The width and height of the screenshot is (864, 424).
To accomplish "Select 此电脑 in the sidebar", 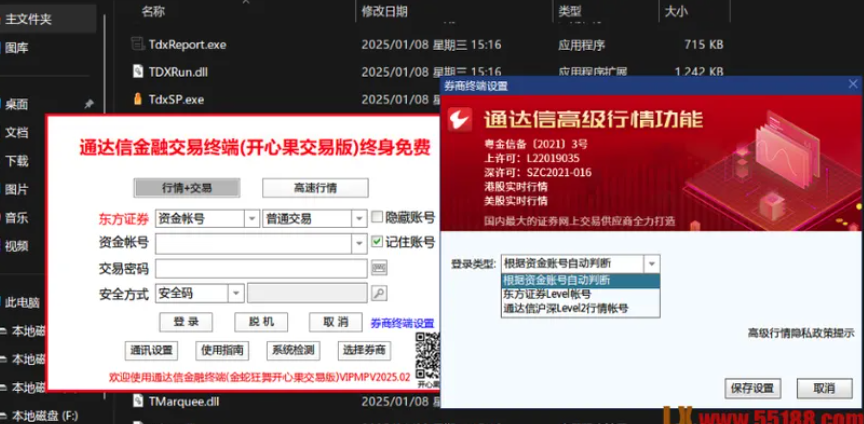I will [x=23, y=303].
